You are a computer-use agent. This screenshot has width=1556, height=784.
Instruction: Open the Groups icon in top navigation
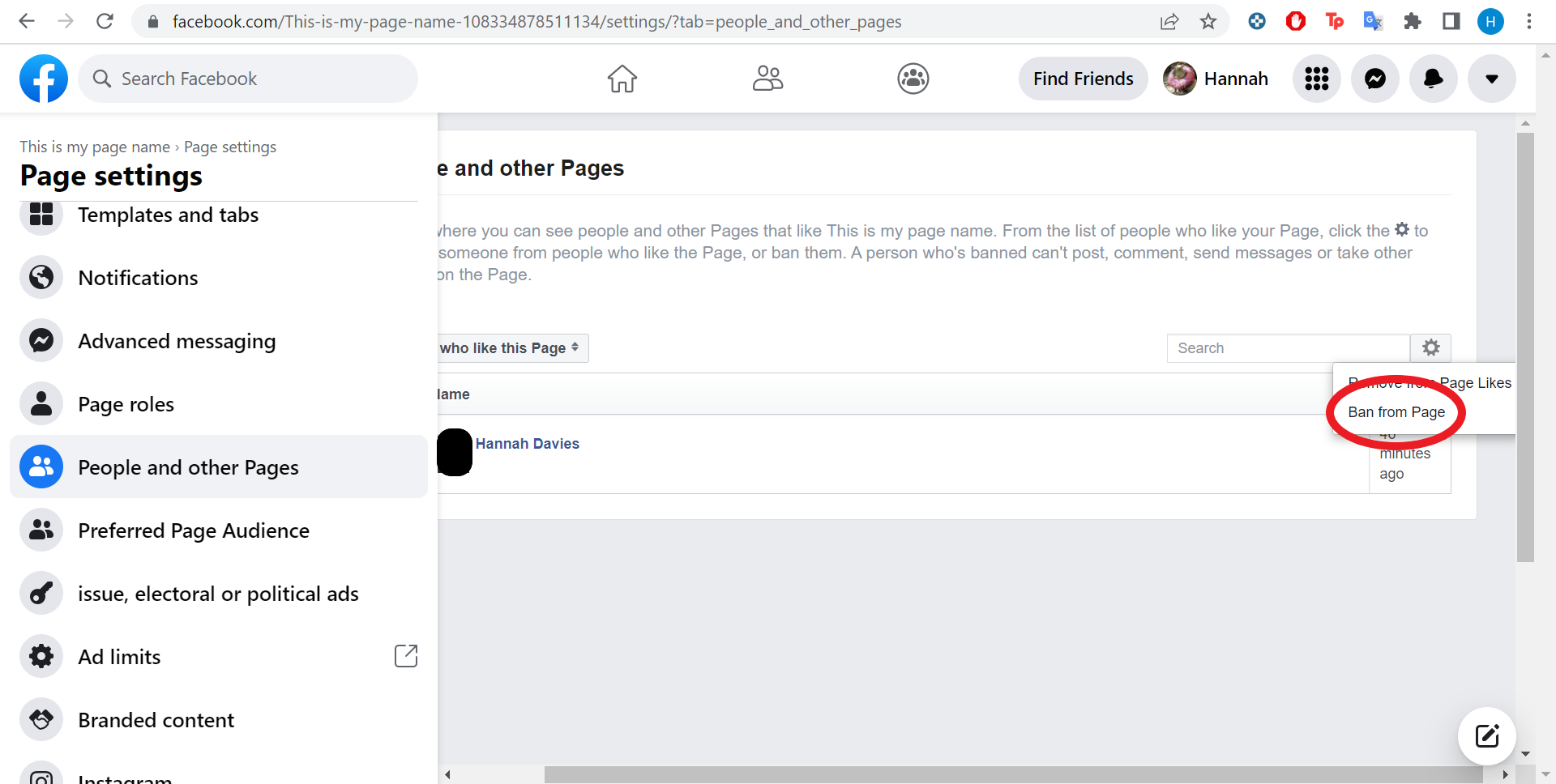(x=913, y=79)
